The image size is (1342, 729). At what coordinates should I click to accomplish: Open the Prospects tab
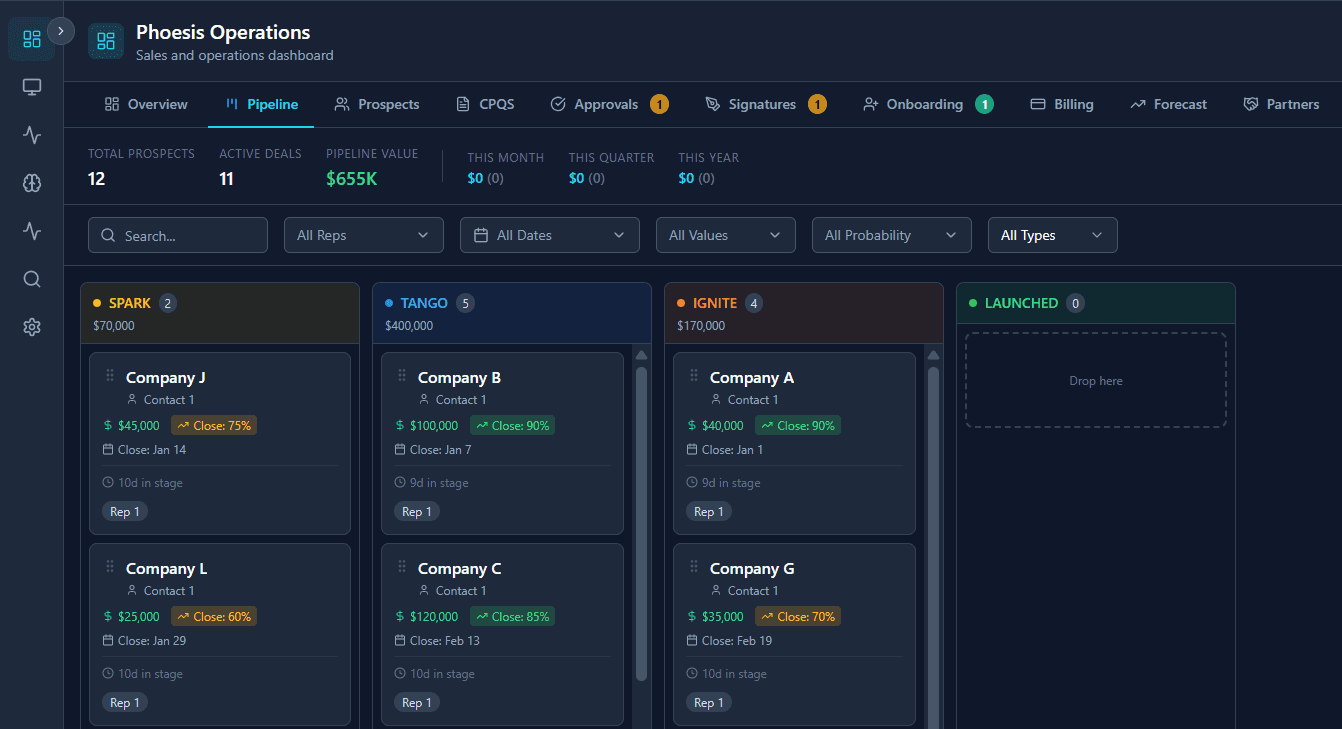(377, 104)
